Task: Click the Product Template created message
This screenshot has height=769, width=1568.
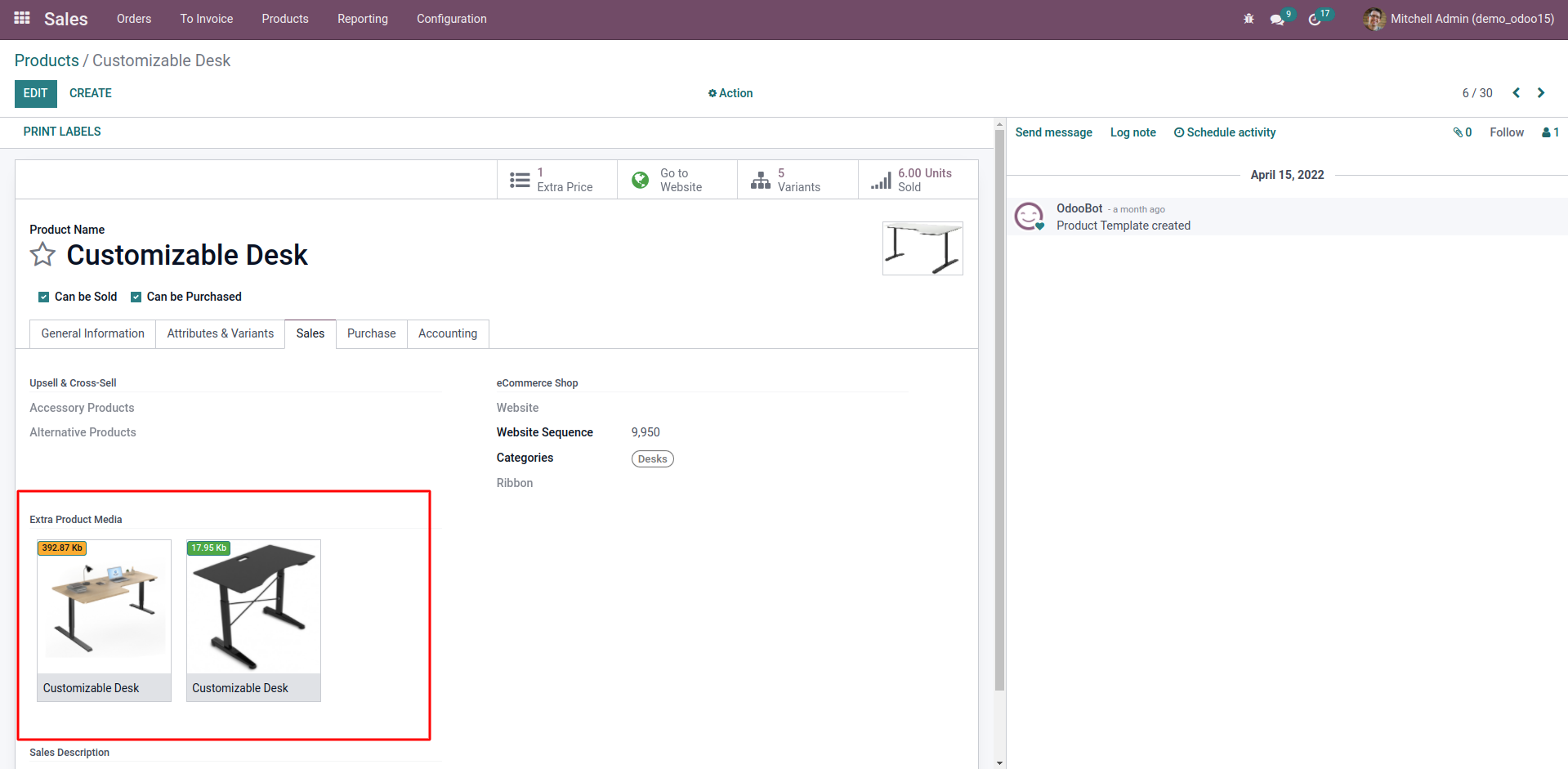Action: click(x=1124, y=226)
